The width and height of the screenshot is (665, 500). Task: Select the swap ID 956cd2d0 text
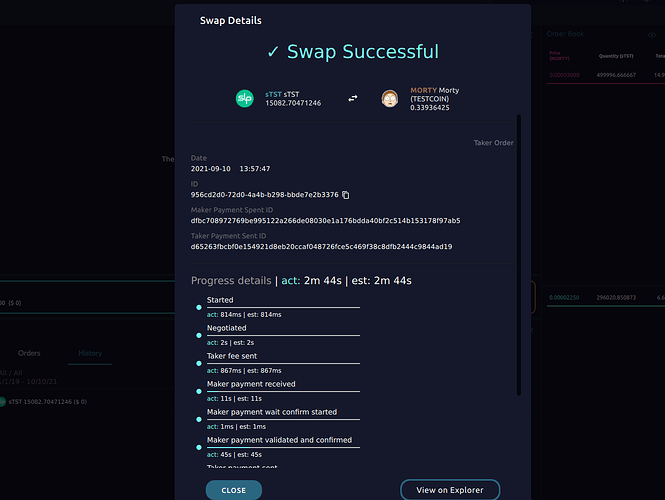(265, 195)
